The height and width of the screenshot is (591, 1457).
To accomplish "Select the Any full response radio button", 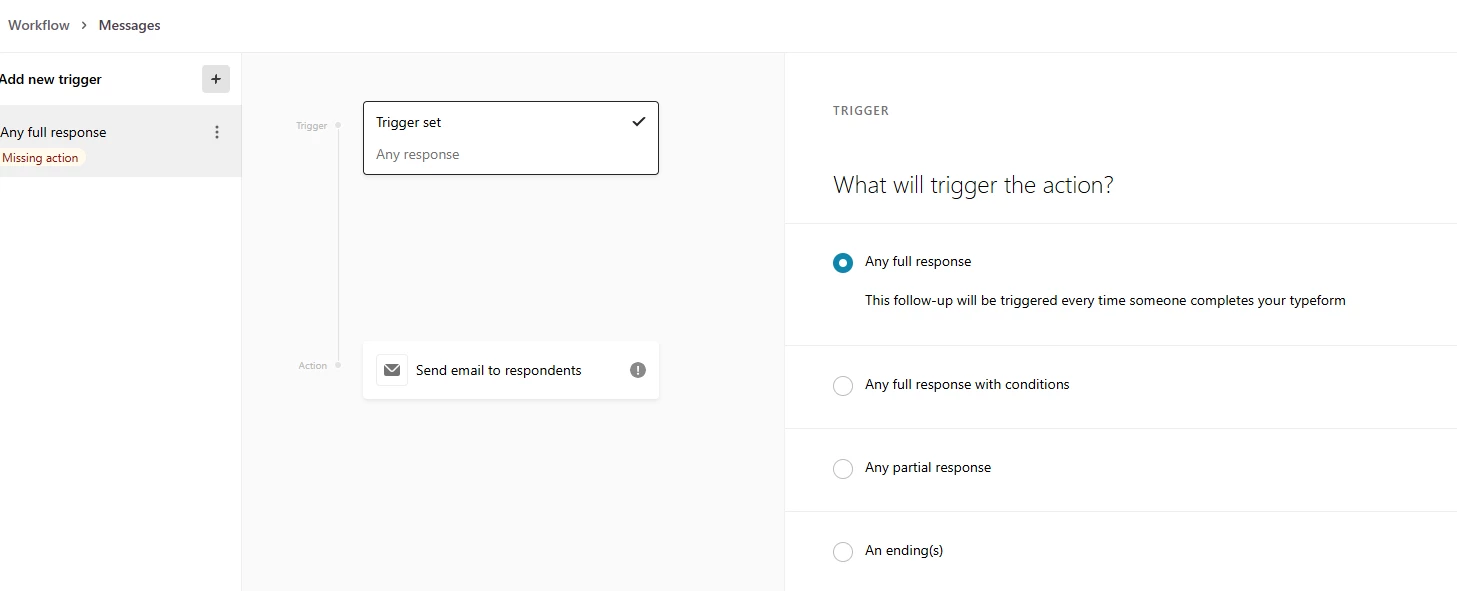I will 843,263.
